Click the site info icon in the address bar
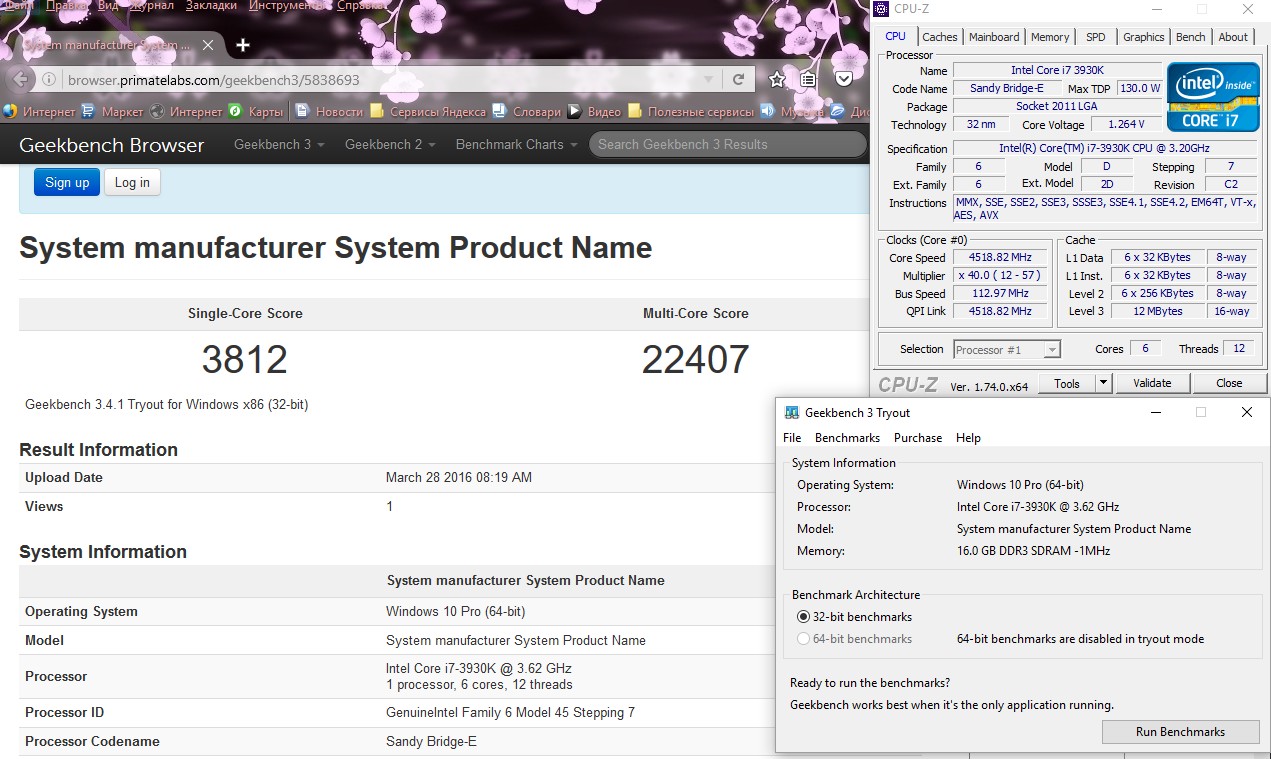This screenshot has width=1271, height=759. [49, 80]
